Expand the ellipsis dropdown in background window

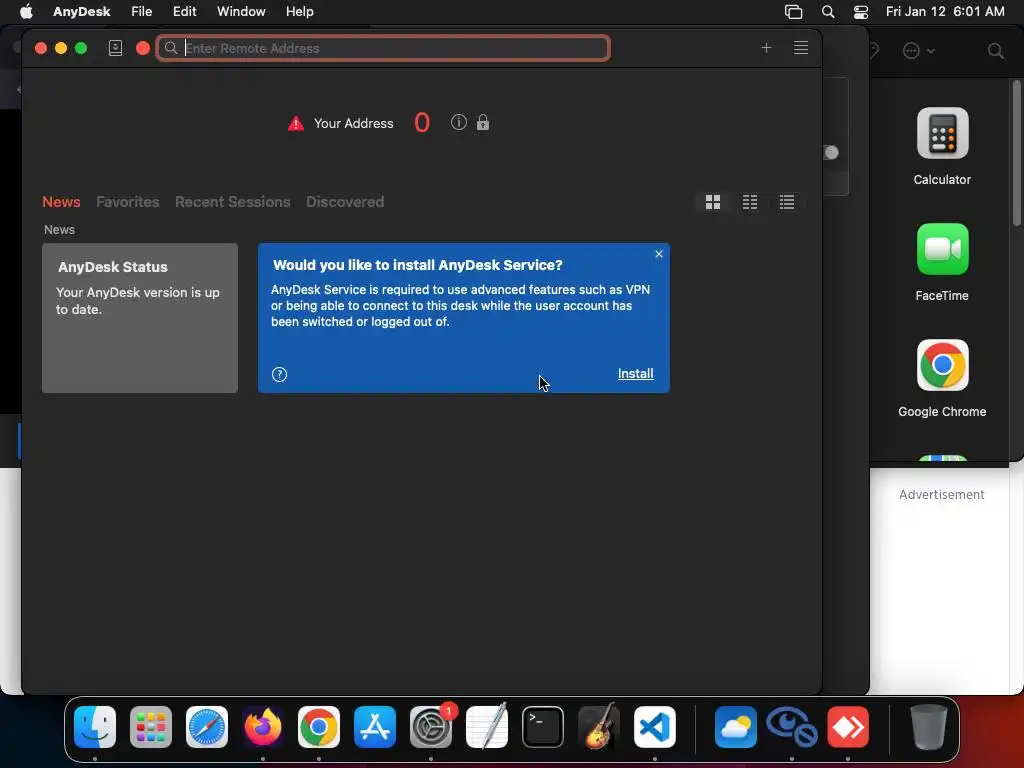click(x=918, y=51)
